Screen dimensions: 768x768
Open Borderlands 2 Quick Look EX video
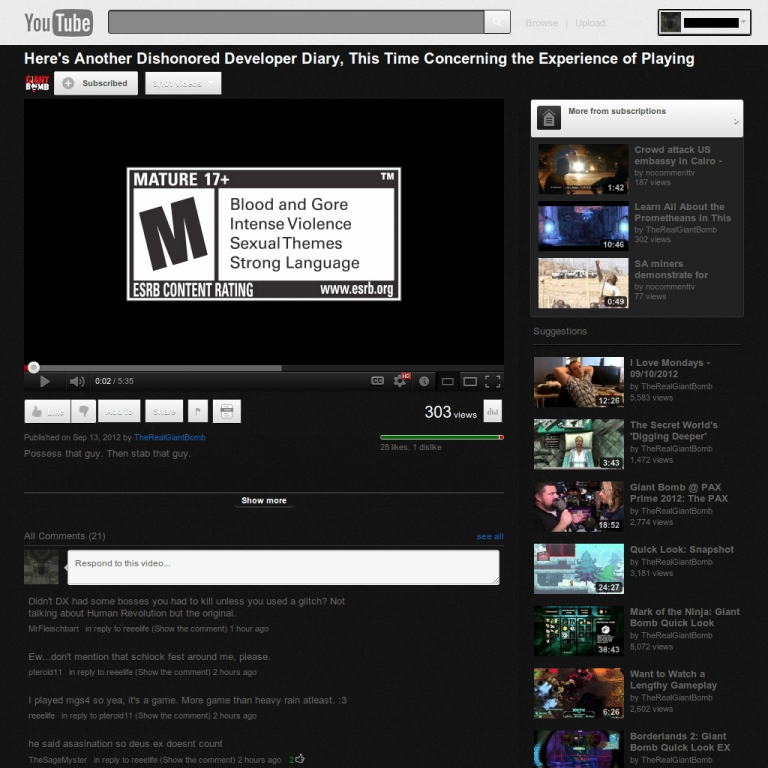point(679,742)
